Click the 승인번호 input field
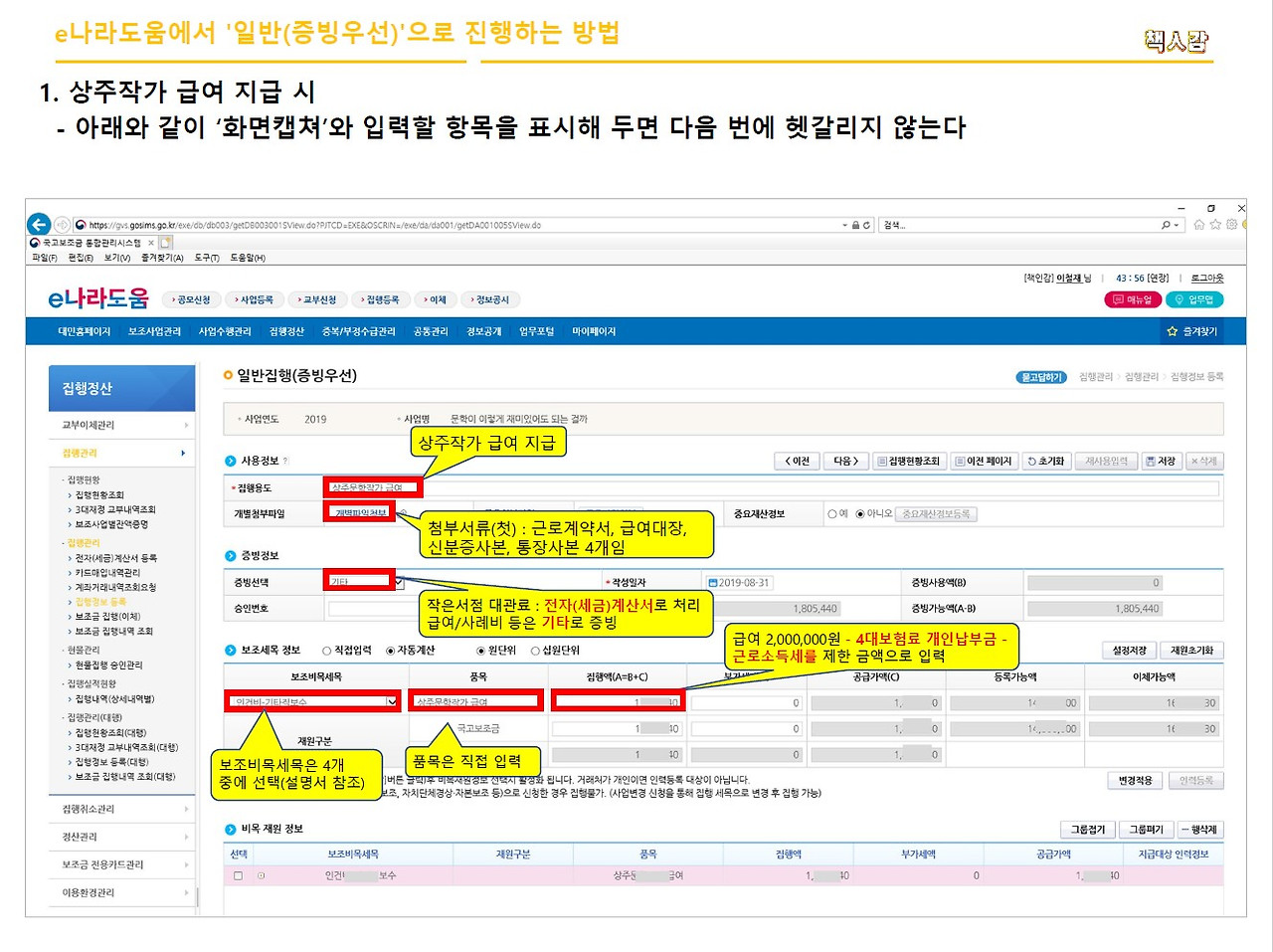Screen dimensions: 1273x952 (373, 609)
